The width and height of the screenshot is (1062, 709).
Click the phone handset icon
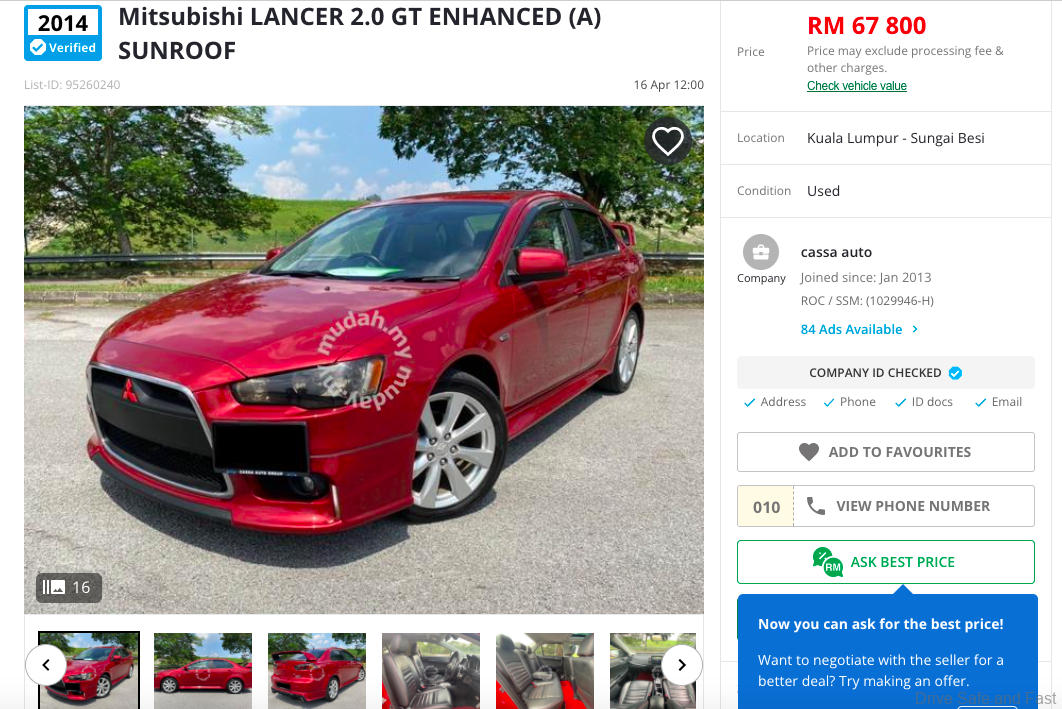click(816, 506)
